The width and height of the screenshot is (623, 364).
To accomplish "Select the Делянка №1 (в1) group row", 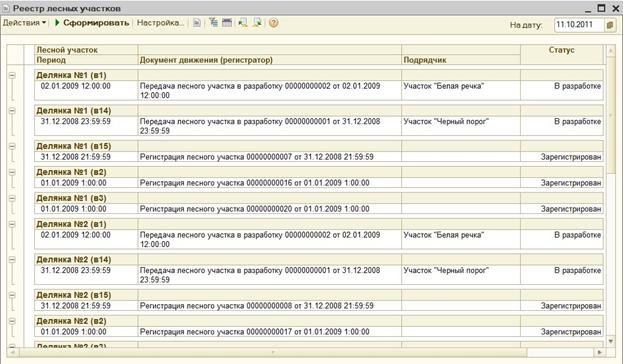I will (319, 75).
